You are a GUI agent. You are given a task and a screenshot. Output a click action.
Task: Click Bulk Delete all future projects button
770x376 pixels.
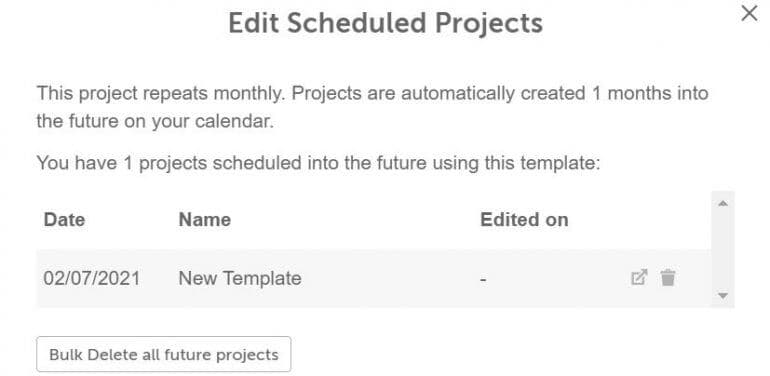coord(164,354)
